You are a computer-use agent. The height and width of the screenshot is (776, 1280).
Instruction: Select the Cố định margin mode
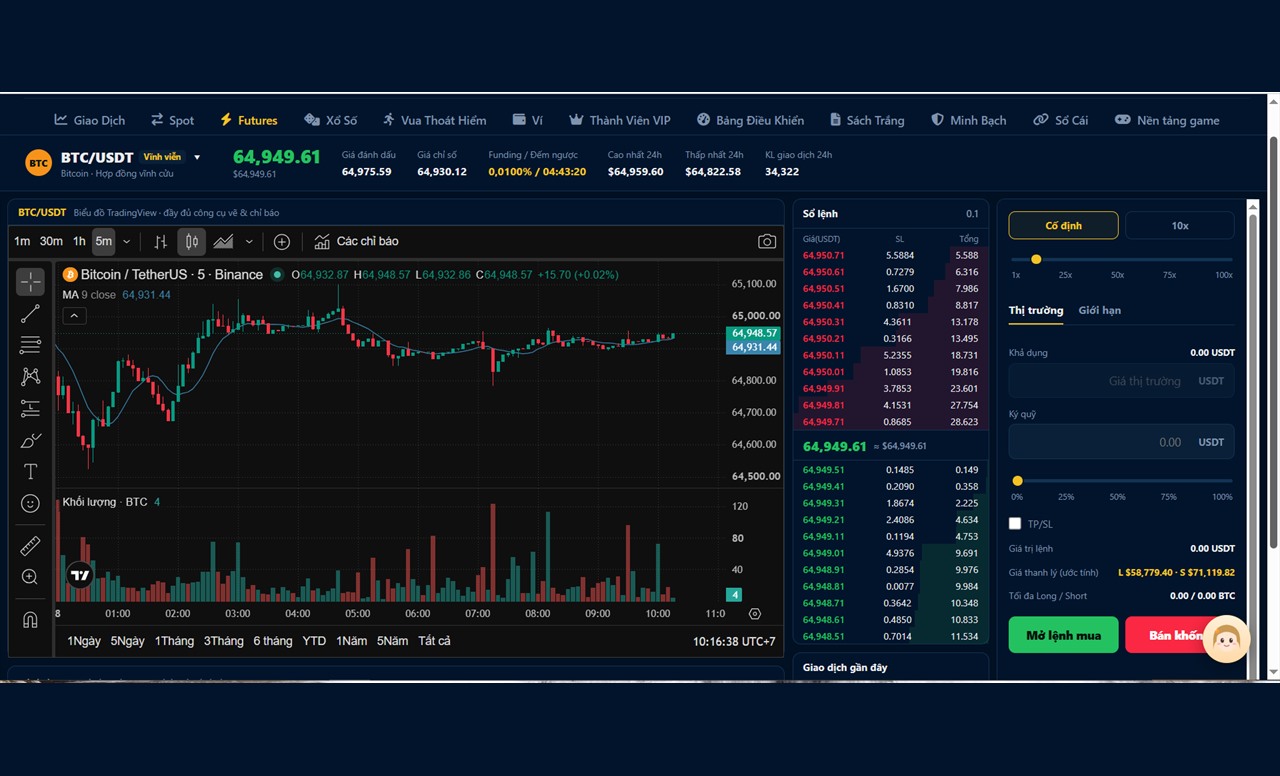click(1063, 226)
